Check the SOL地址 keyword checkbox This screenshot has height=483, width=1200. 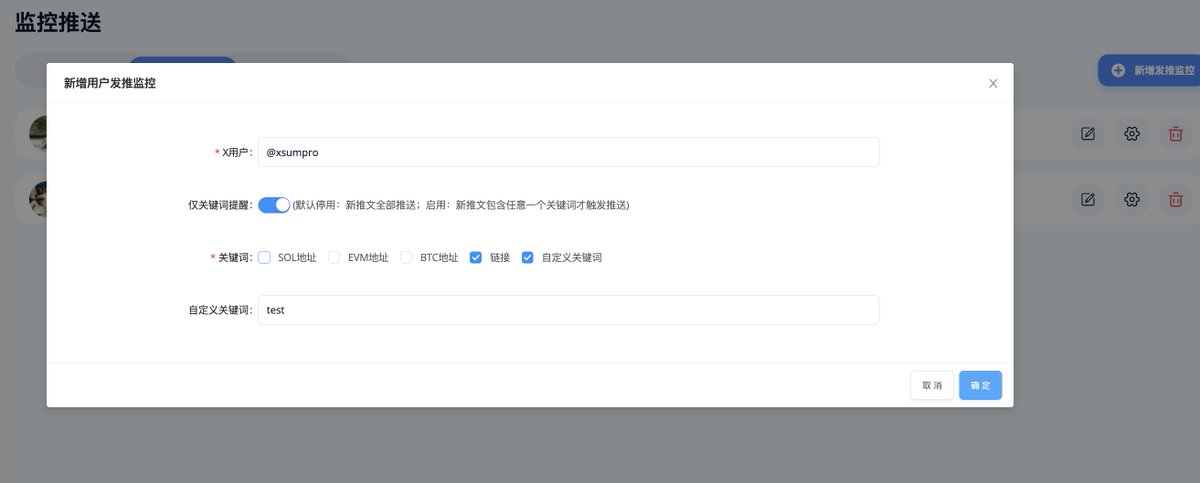click(264, 257)
